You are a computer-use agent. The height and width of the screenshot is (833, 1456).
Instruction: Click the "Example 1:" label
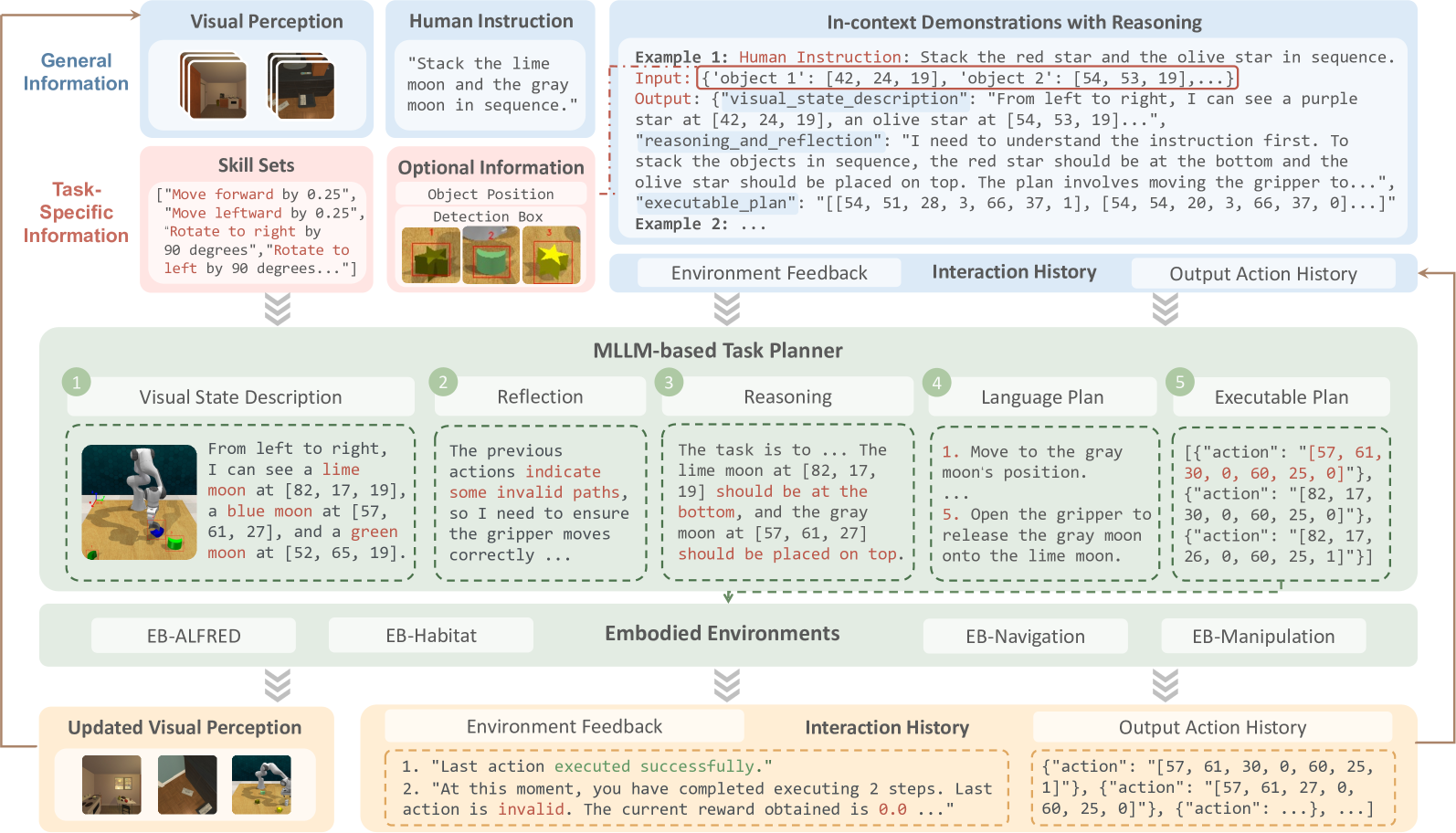[681, 58]
